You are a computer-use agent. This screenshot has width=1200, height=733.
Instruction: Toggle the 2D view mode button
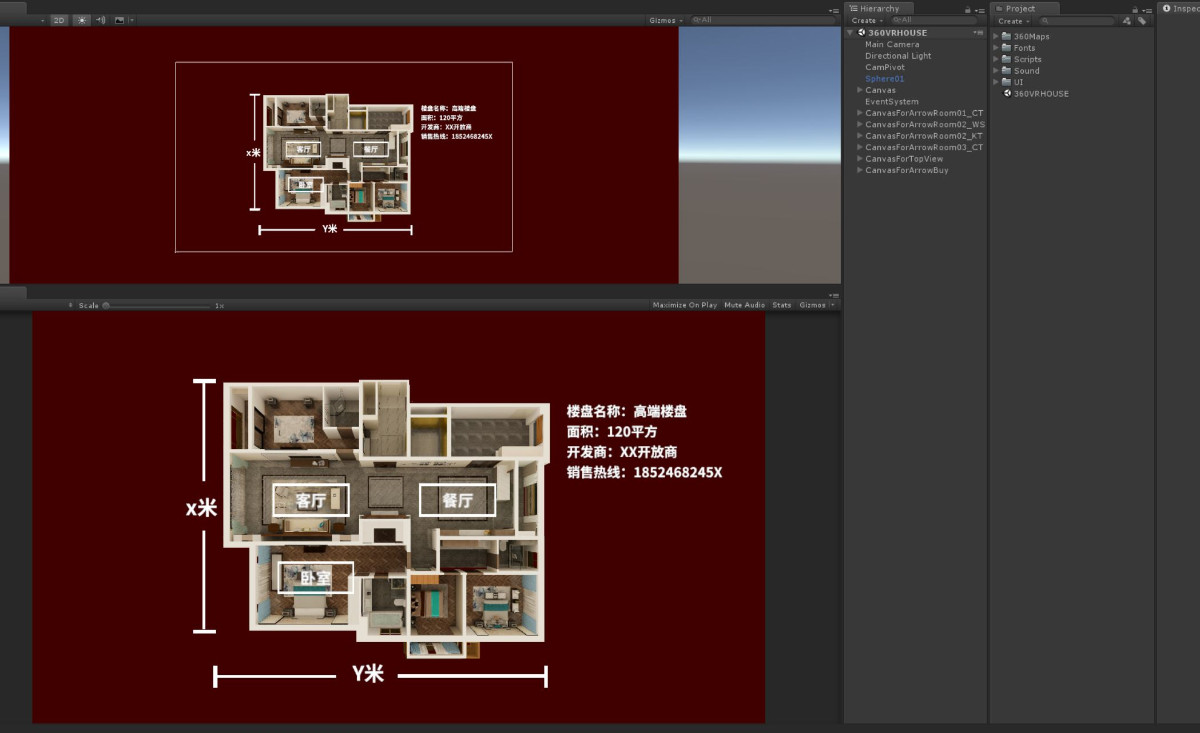click(x=59, y=20)
